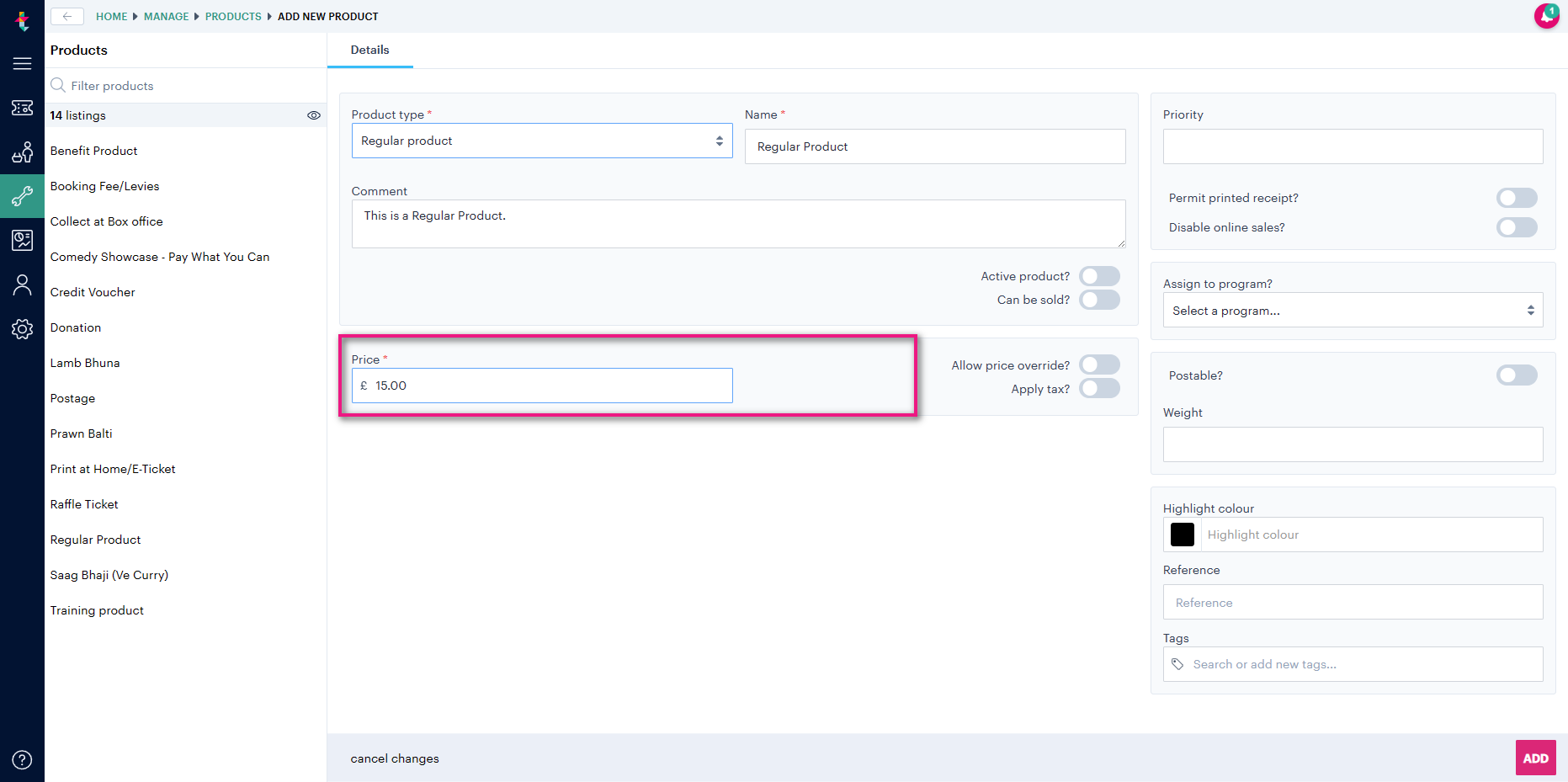Open the Highlight colour swatch picker
The width and height of the screenshot is (1568, 782).
click(x=1182, y=535)
